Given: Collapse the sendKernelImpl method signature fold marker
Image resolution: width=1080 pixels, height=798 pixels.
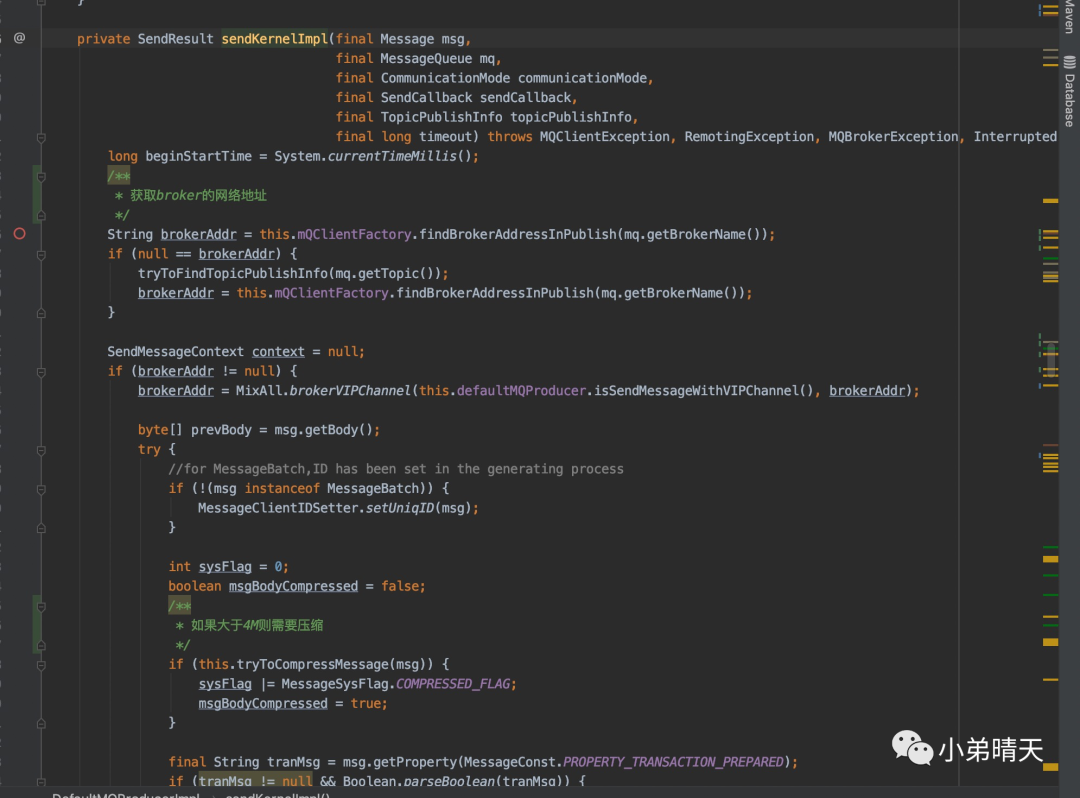Looking at the screenshot, I should (x=41, y=138).
